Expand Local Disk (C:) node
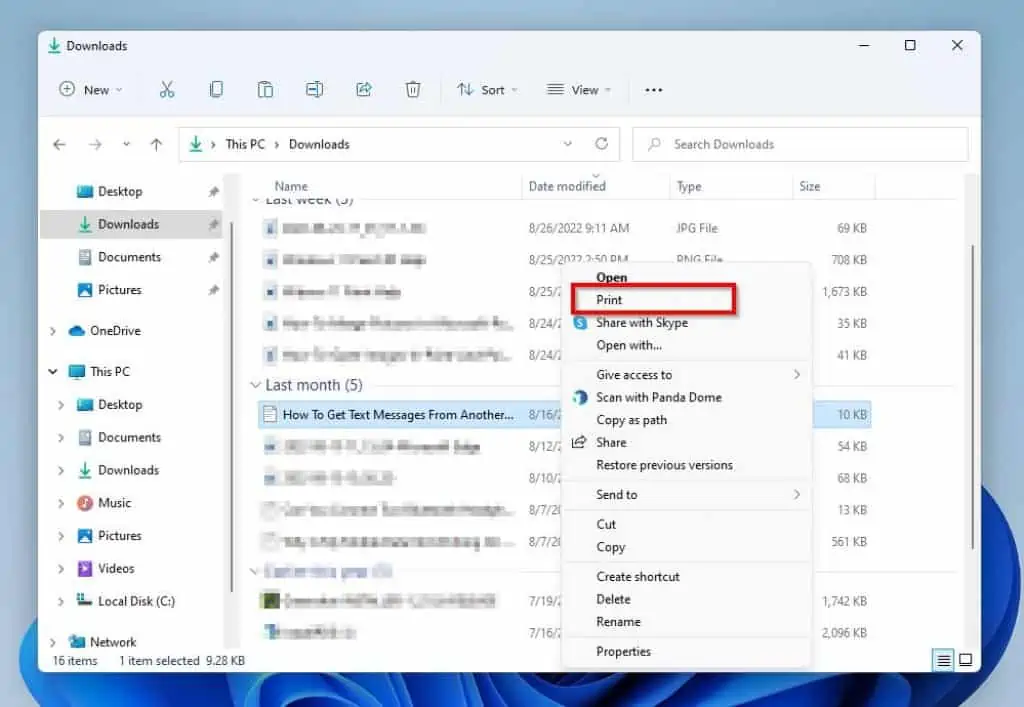 [61, 601]
